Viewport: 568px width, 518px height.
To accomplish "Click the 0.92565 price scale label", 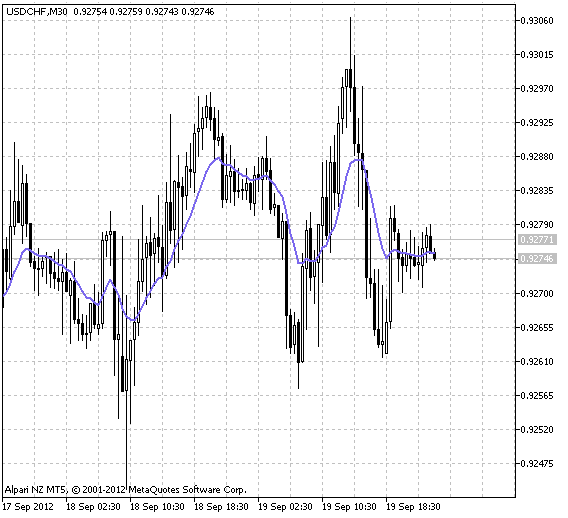I will [x=537, y=396].
